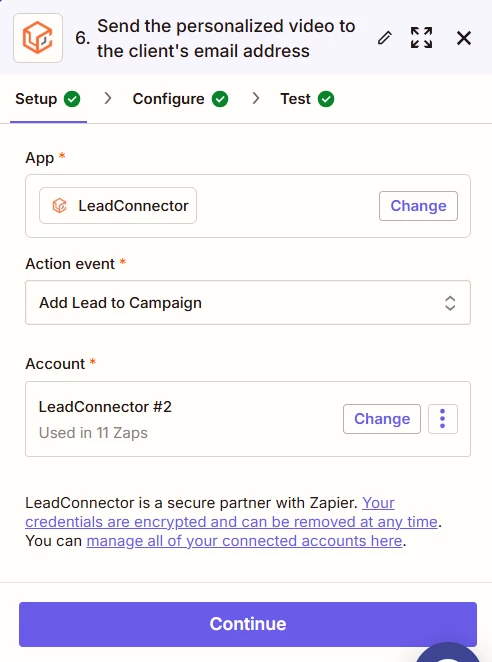Click the pencil icon to rename the step
This screenshot has width=492, height=662.
click(x=384, y=38)
